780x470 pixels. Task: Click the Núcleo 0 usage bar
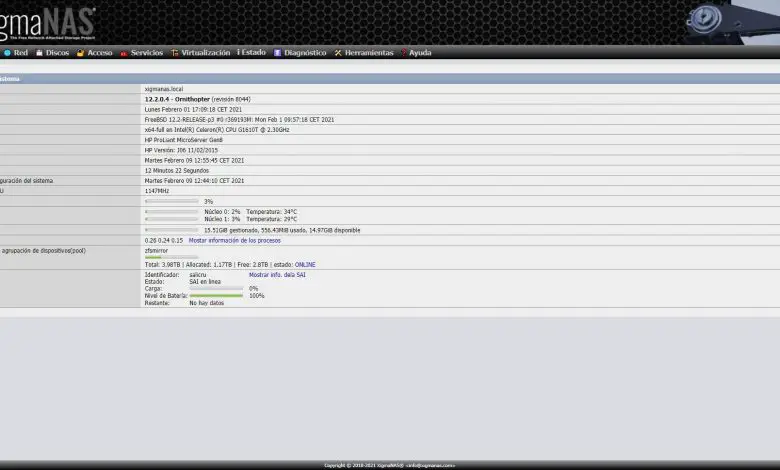tap(172, 212)
